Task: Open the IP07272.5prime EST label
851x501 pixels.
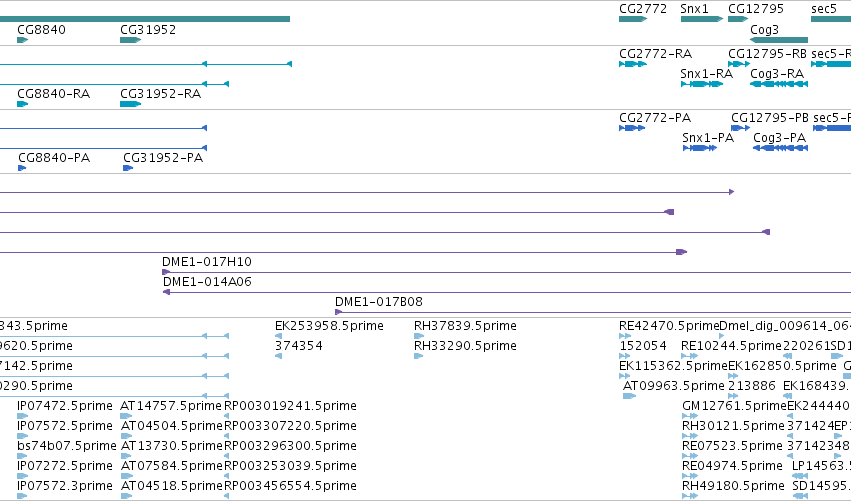Action: 65,466
